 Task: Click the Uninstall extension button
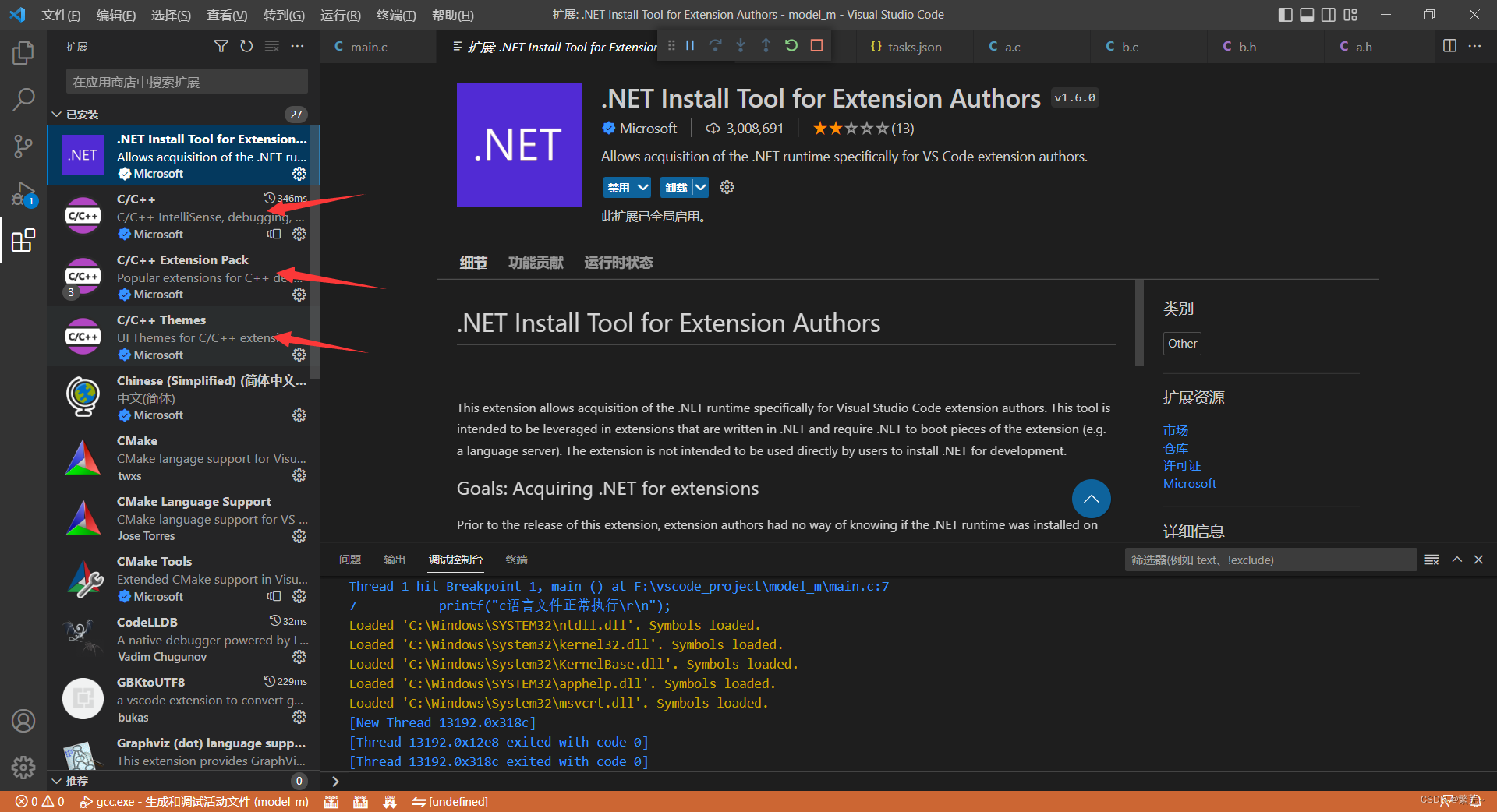point(676,187)
